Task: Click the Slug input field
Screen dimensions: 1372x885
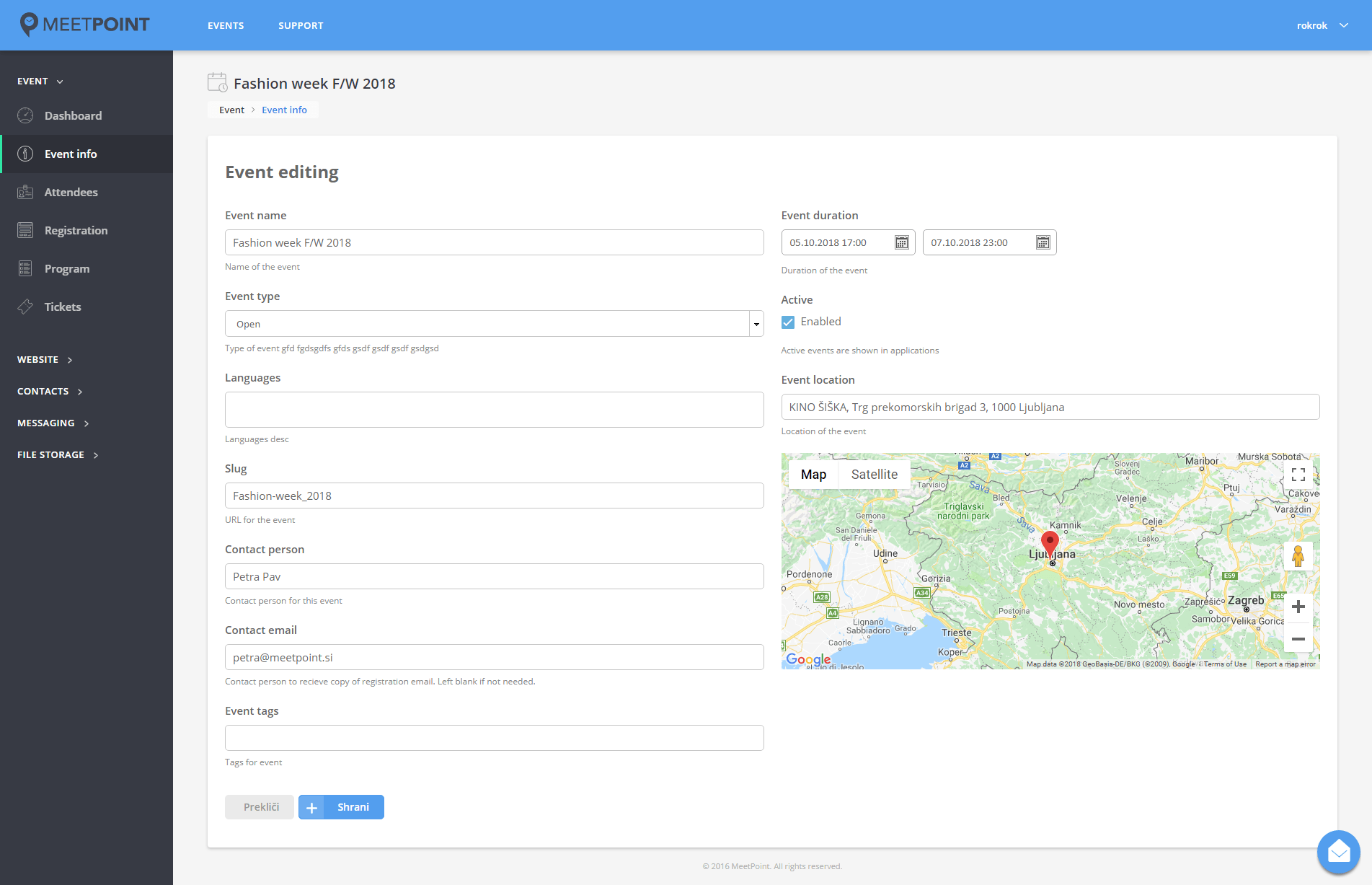Action: click(x=494, y=496)
